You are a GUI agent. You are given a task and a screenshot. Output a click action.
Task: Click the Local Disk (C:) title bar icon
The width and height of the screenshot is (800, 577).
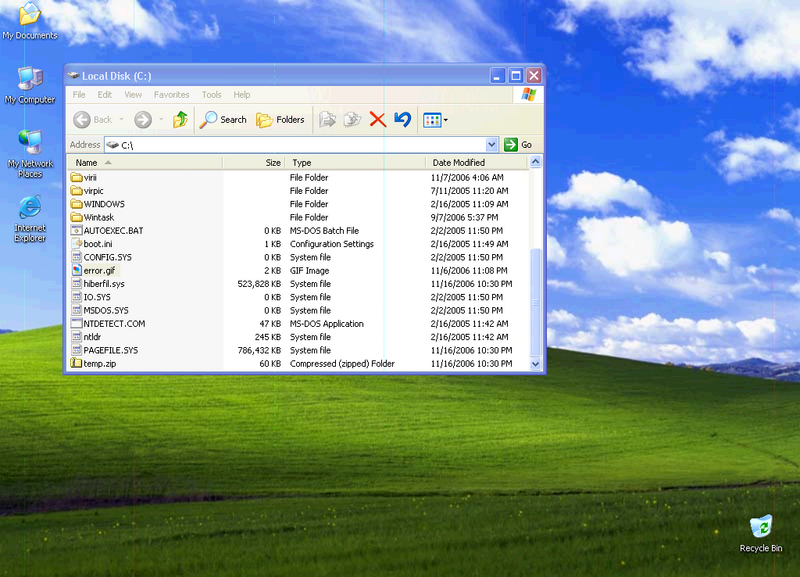pyautogui.click(x=73, y=76)
